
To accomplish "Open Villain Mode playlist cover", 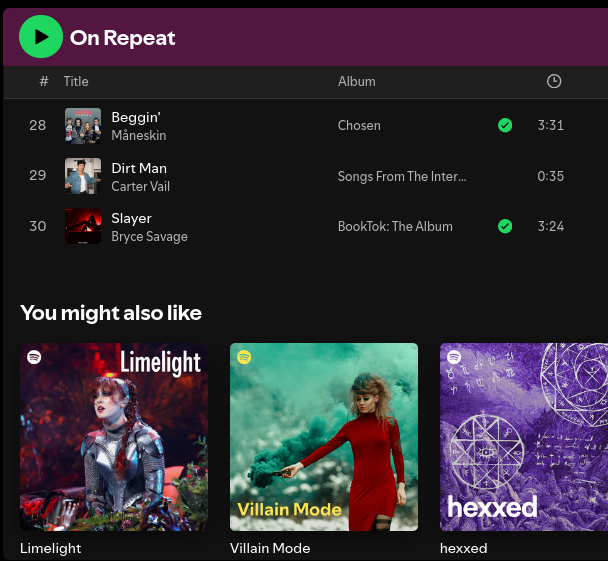I will (324, 437).
